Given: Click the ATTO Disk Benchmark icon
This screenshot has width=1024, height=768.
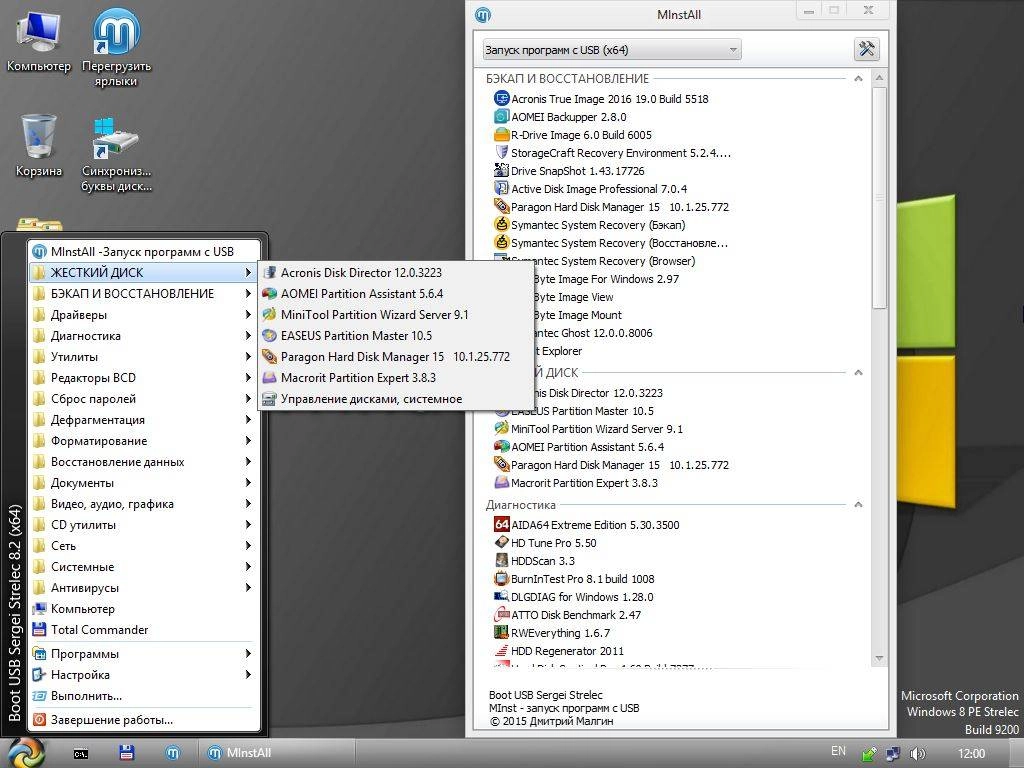Looking at the screenshot, I should tap(502, 615).
